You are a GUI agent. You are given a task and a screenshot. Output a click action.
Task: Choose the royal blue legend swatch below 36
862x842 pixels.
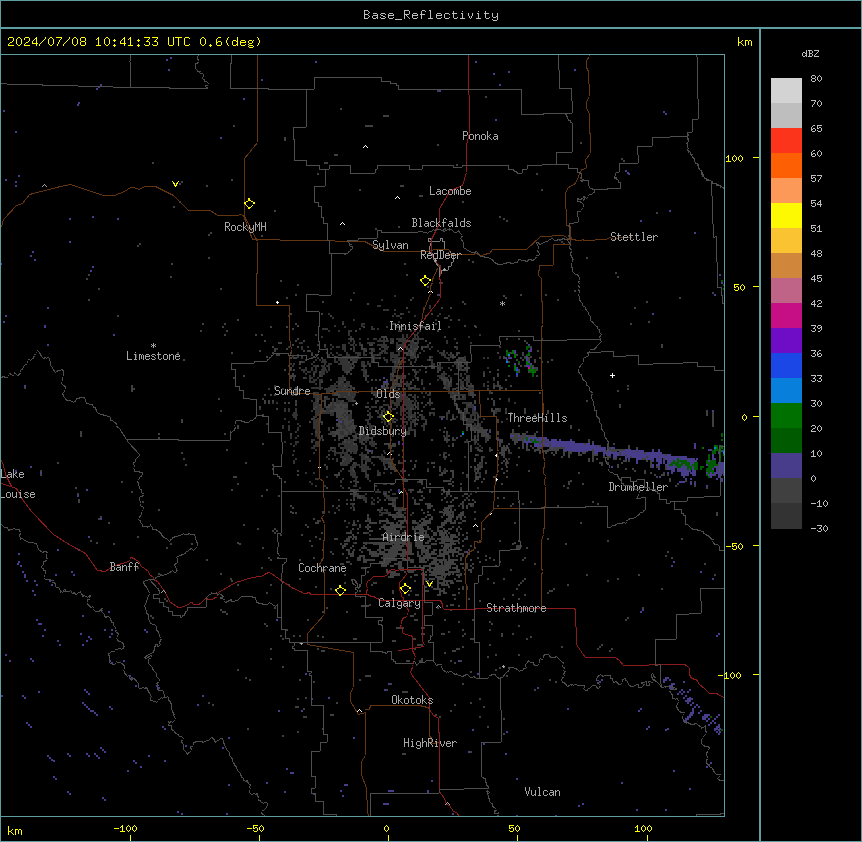tap(786, 365)
